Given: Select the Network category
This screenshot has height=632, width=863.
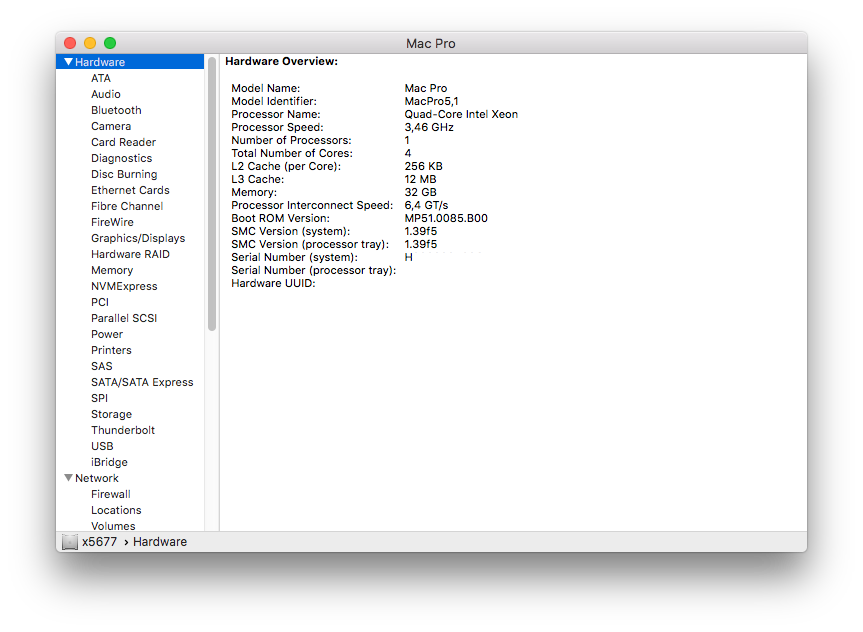Looking at the screenshot, I should click(x=97, y=478).
